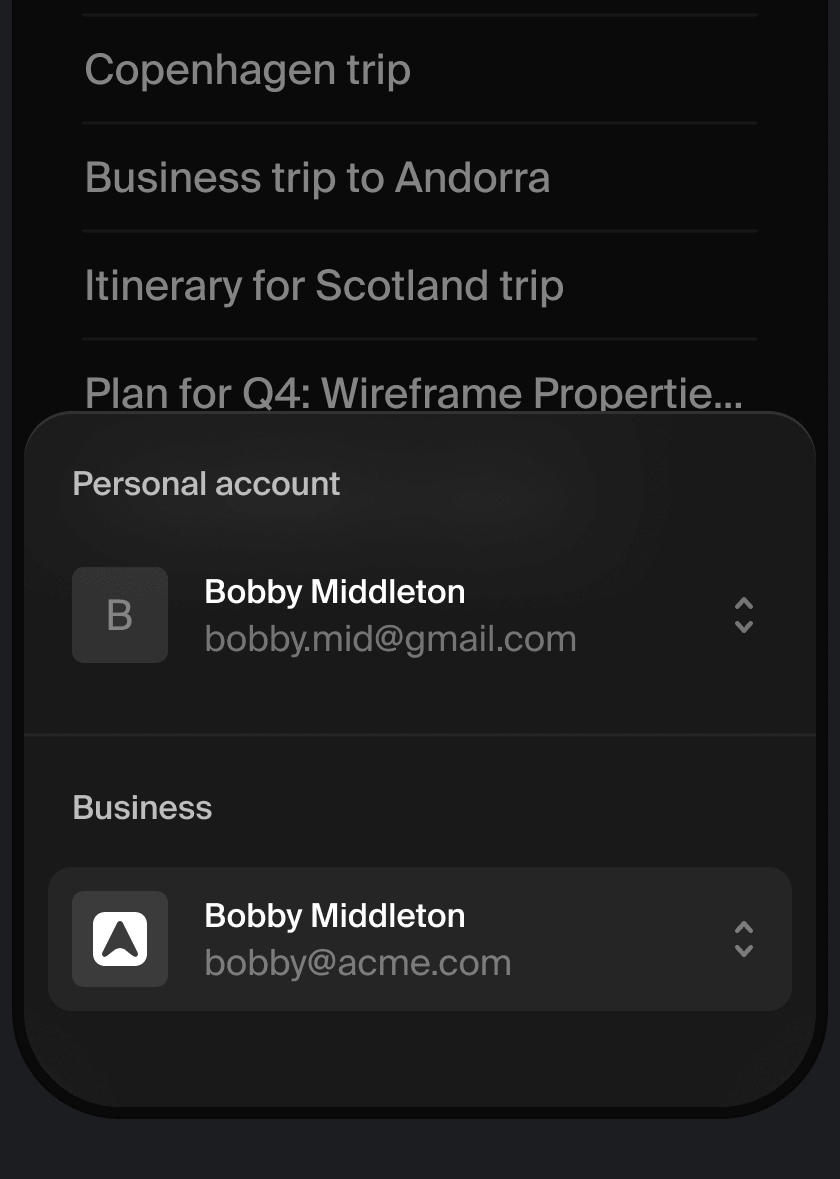Click the divider between Personal and Business sections

(420, 735)
